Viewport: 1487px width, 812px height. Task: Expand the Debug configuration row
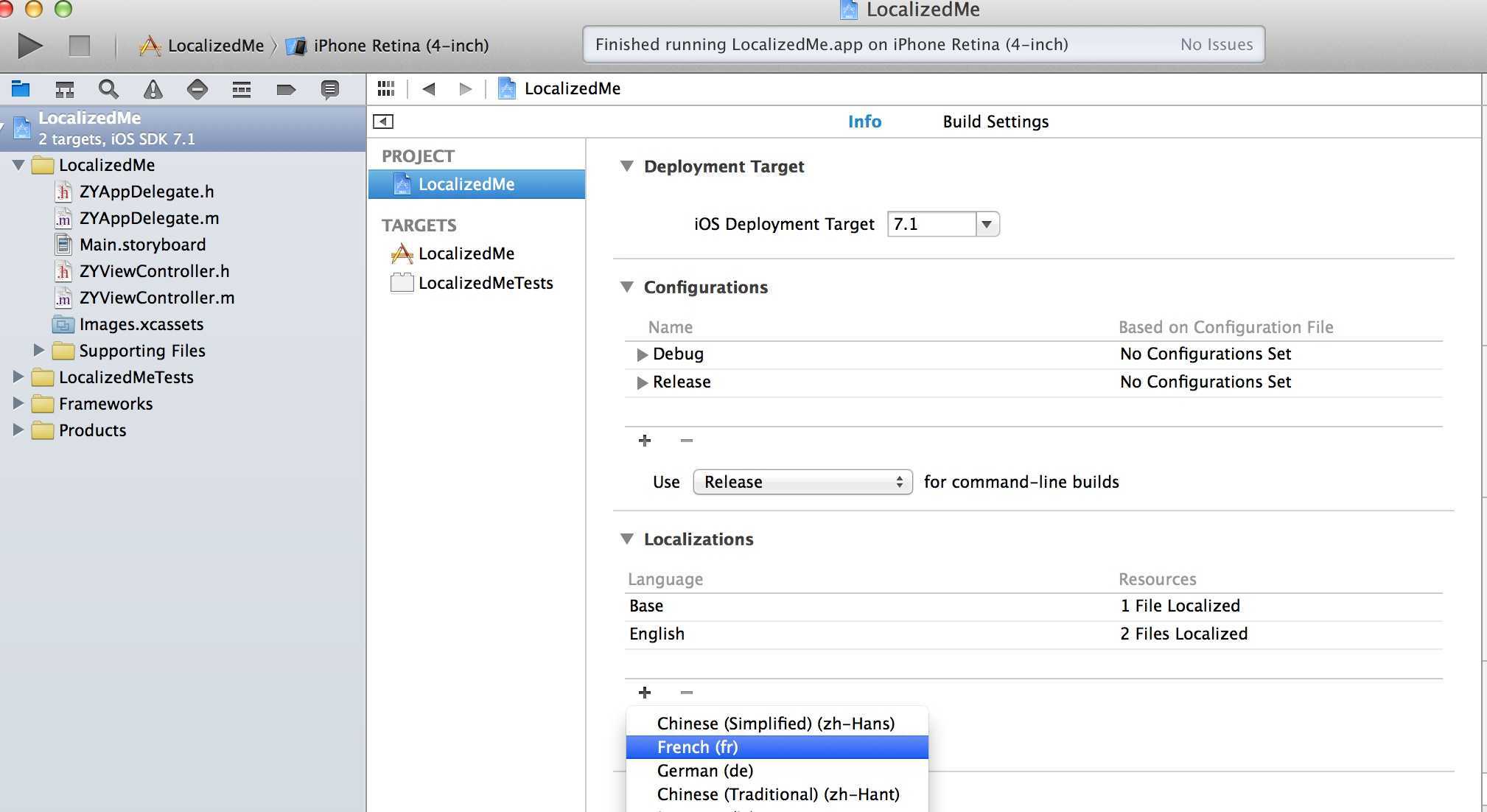click(642, 354)
